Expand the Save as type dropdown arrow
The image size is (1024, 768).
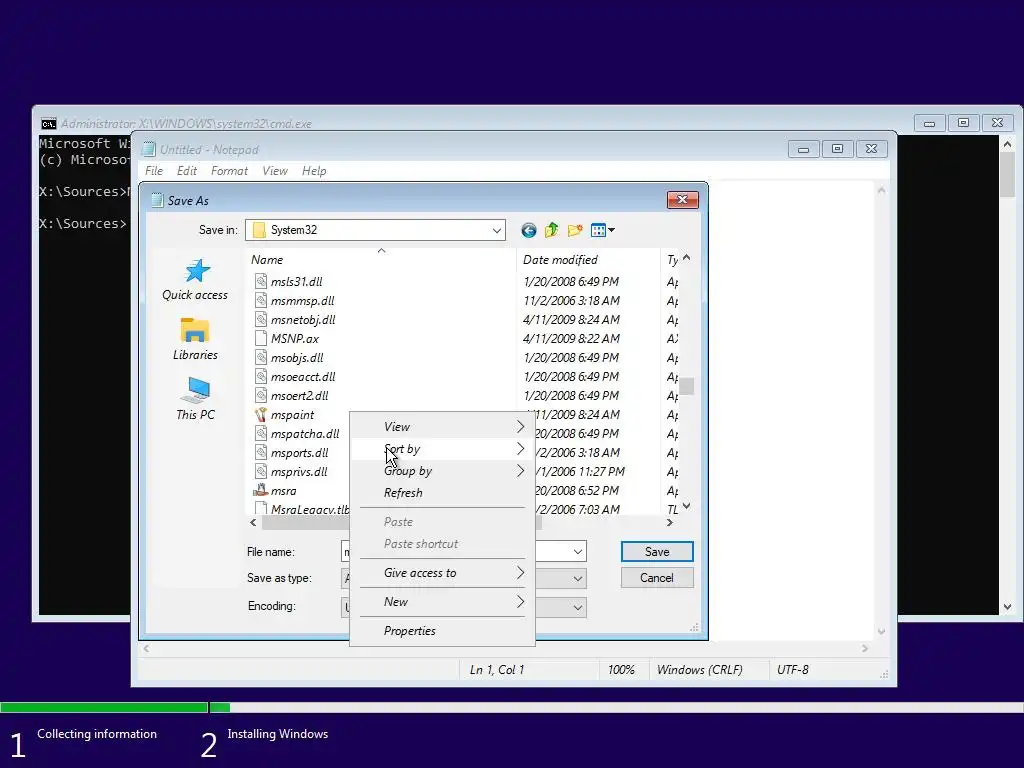pyautogui.click(x=578, y=579)
